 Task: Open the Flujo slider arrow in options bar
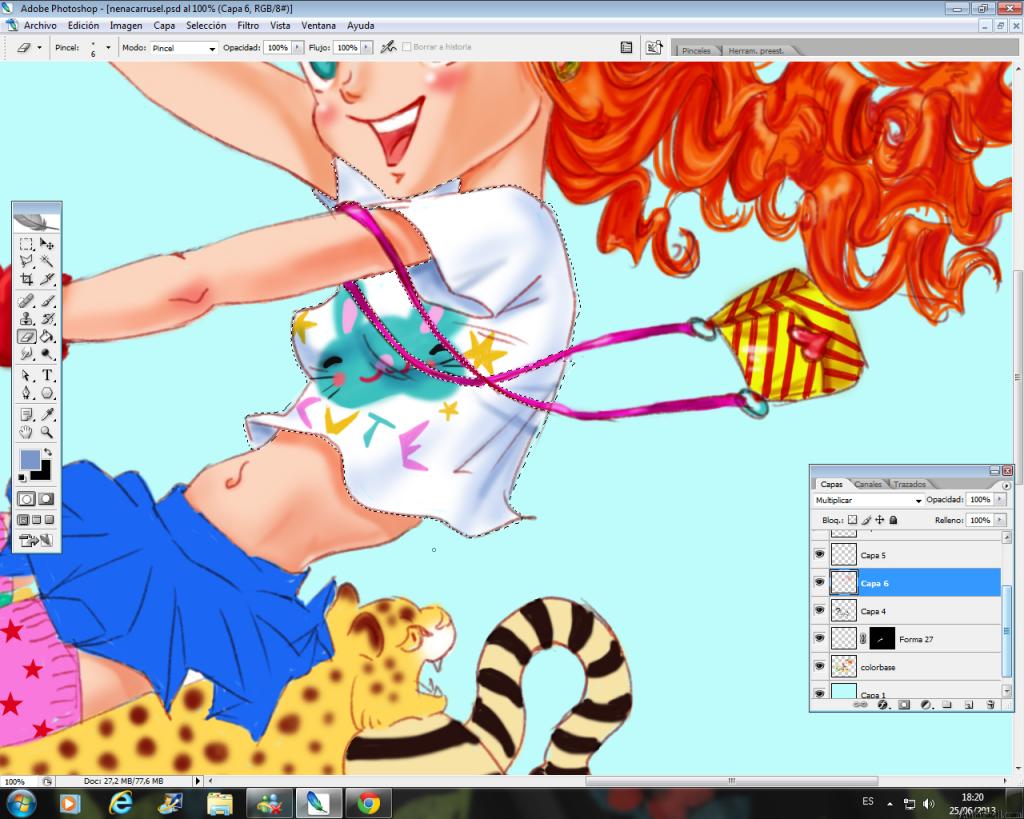point(366,48)
